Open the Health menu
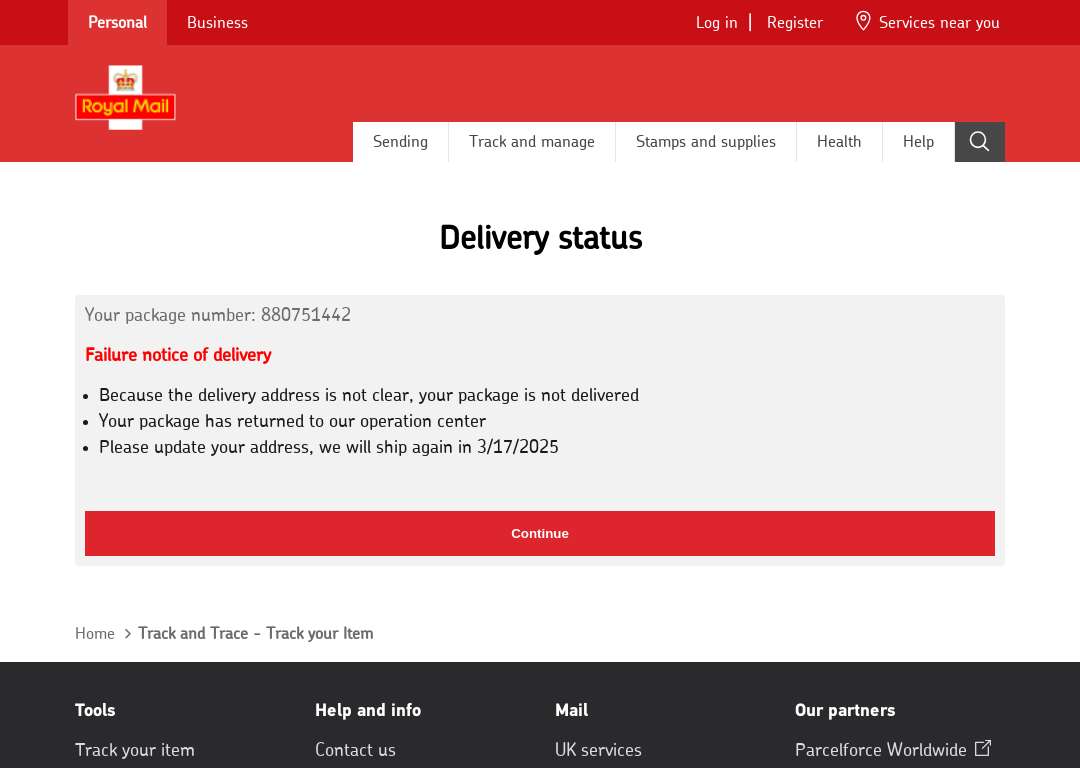This screenshot has height=768, width=1080. (839, 142)
